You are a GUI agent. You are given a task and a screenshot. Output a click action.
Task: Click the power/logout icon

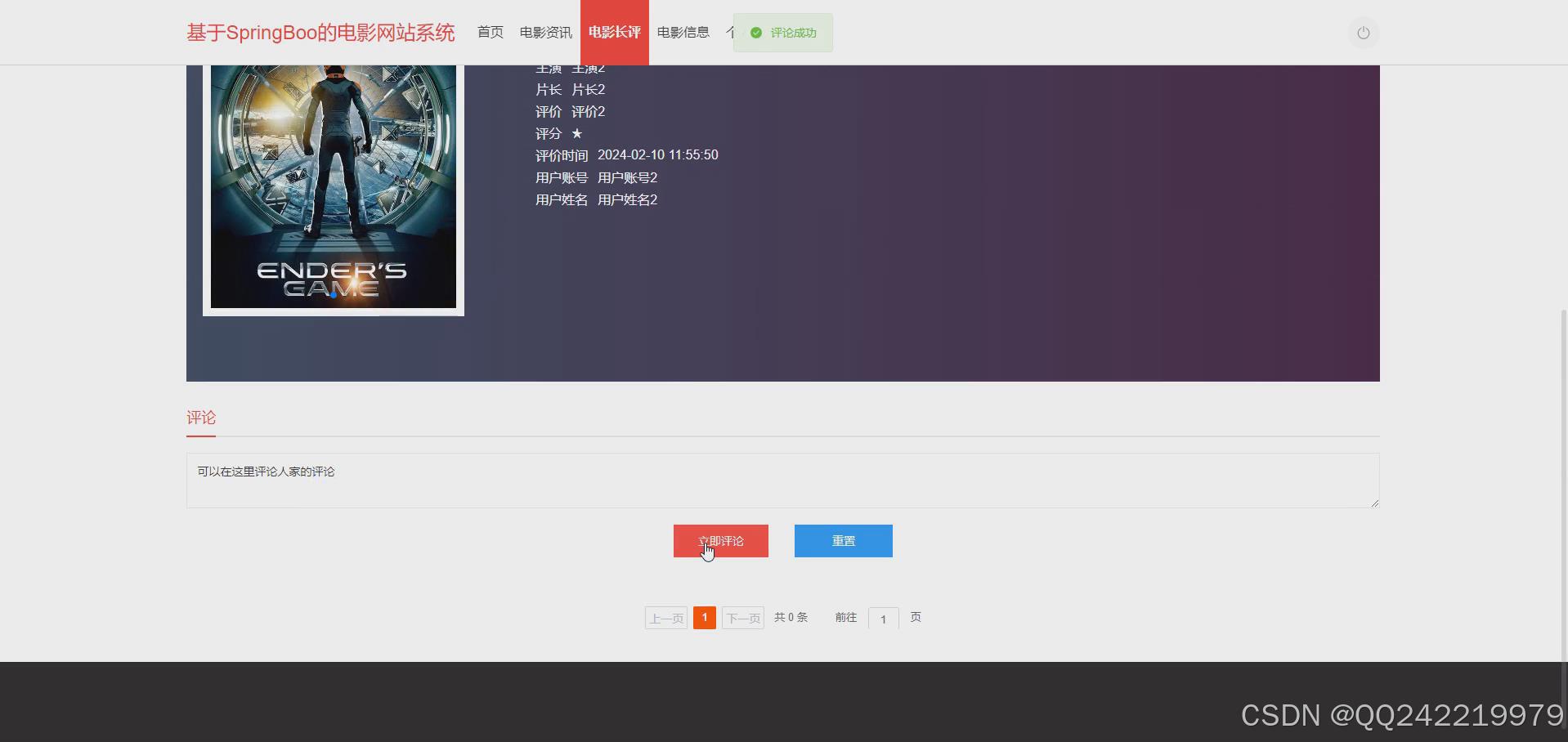[1362, 33]
